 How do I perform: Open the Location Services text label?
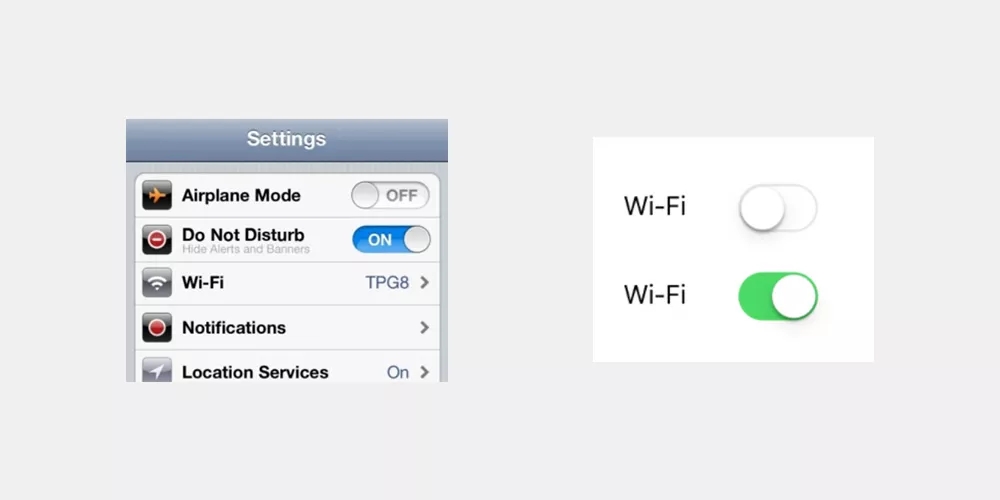pos(255,372)
